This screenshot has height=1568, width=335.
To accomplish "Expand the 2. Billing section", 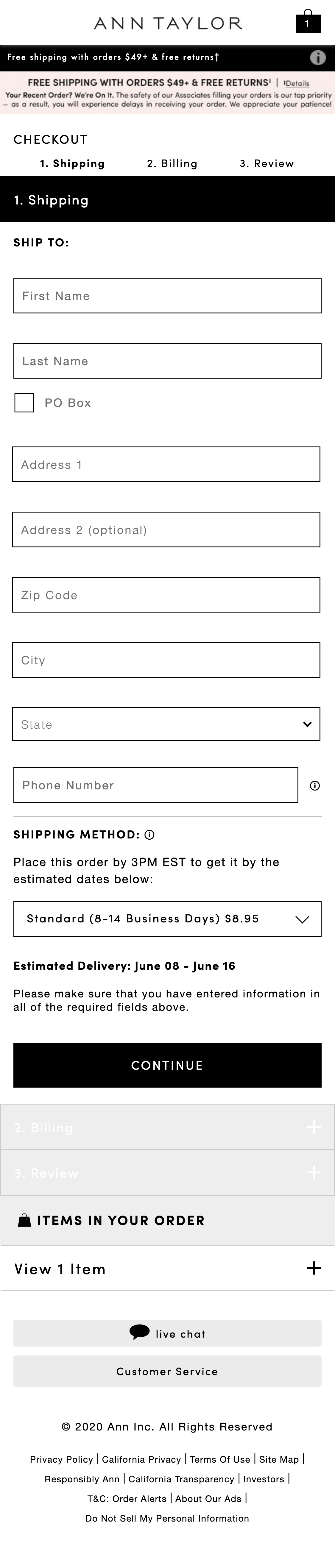I will coord(314,1127).
